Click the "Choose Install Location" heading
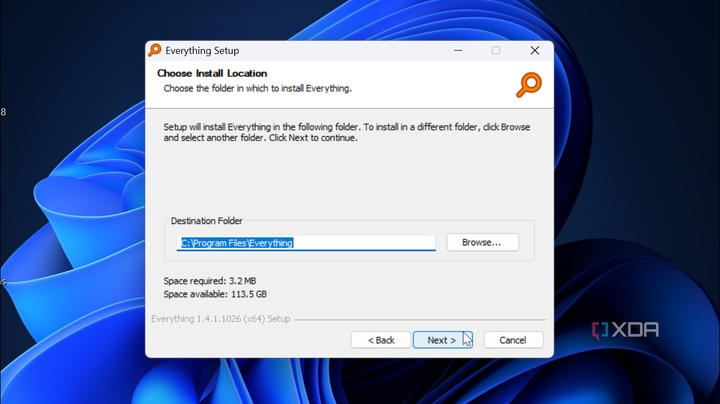The height and width of the screenshot is (404, 720). point(212,73)
